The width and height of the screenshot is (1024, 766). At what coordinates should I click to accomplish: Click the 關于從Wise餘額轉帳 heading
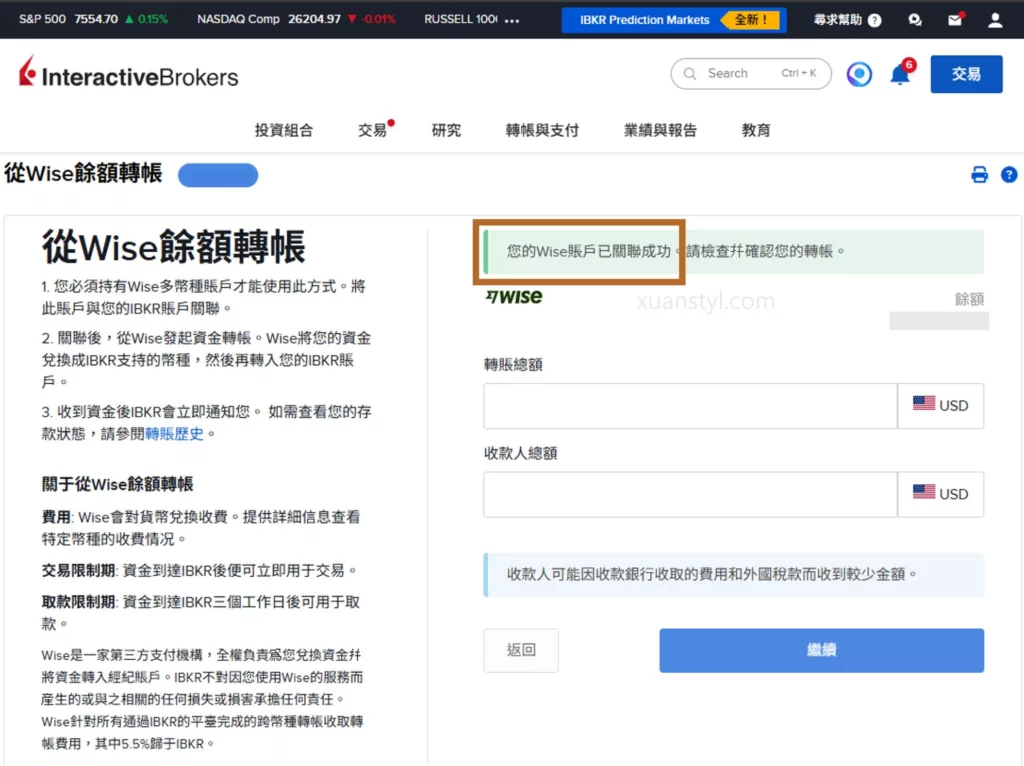tap(118, 484)
